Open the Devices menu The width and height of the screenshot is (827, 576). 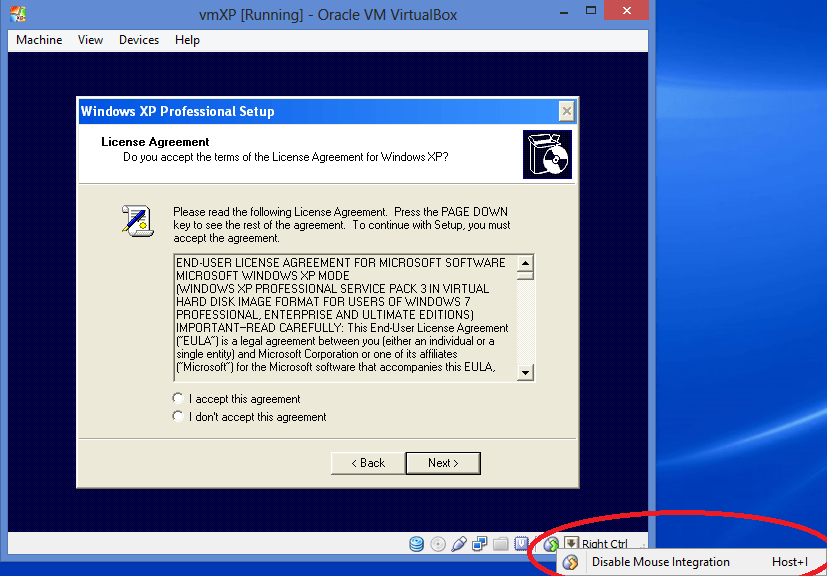[x=139, y=40]
